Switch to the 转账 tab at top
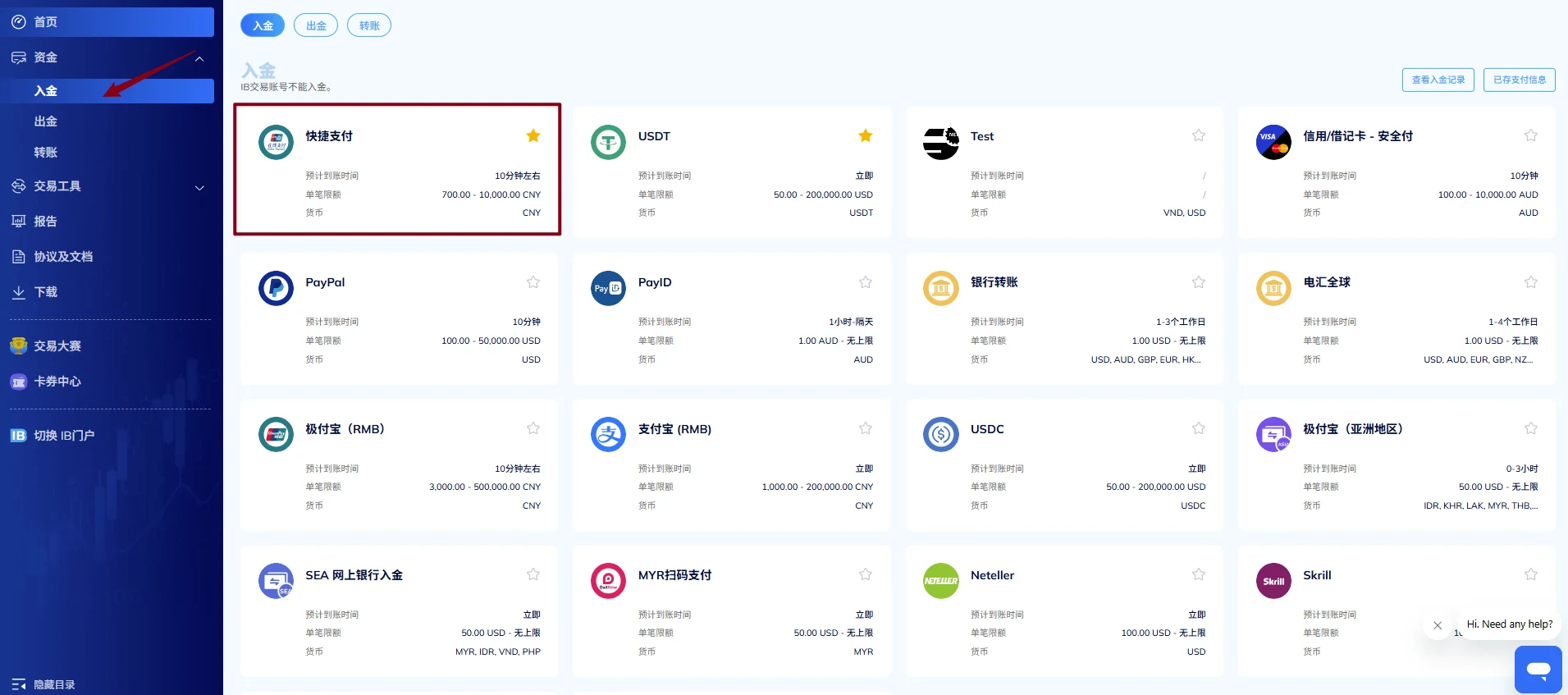 (x=369, y=25)
